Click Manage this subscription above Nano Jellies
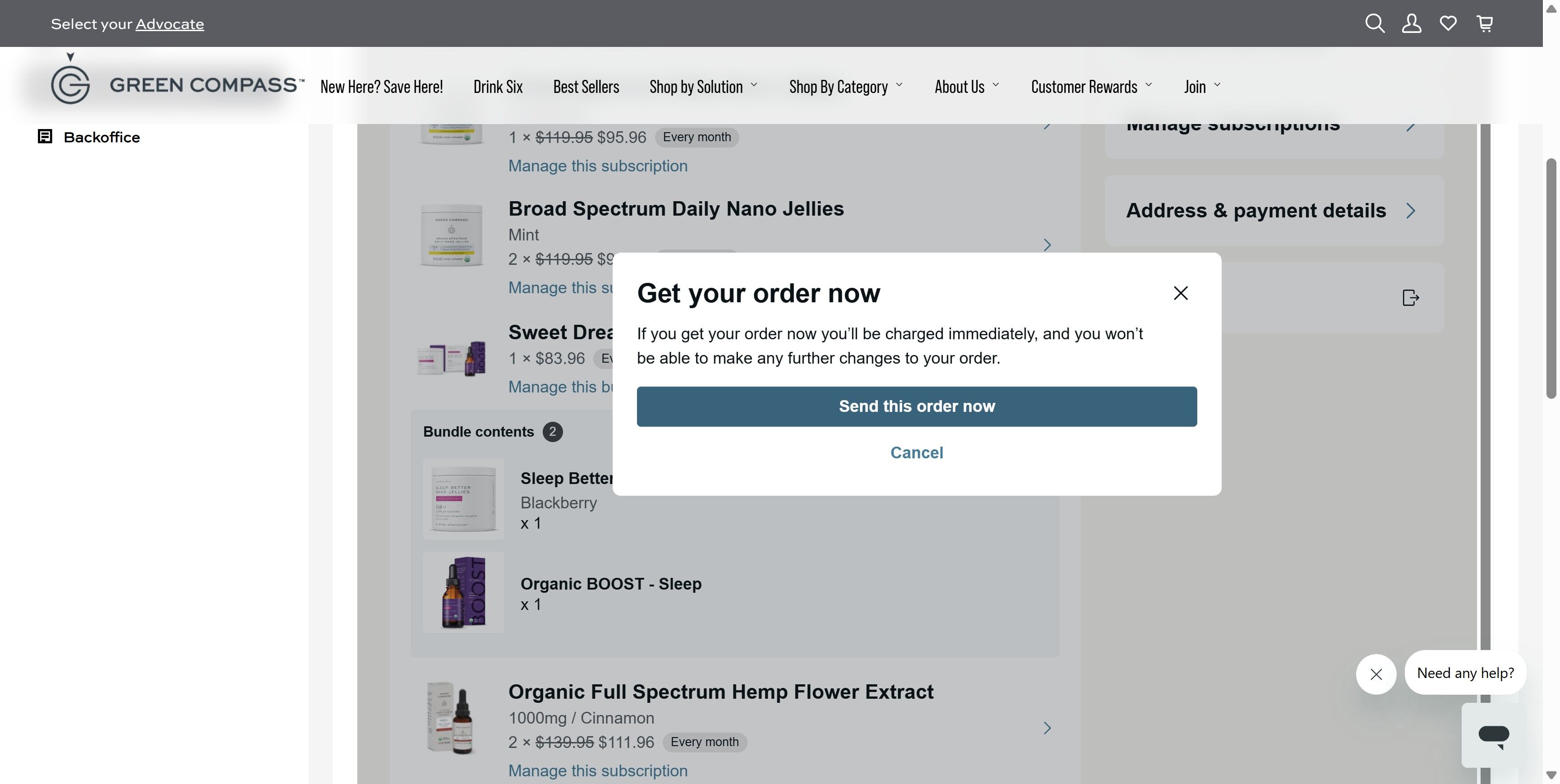This screenshot has height=784, width=1560. pos(598,166)
